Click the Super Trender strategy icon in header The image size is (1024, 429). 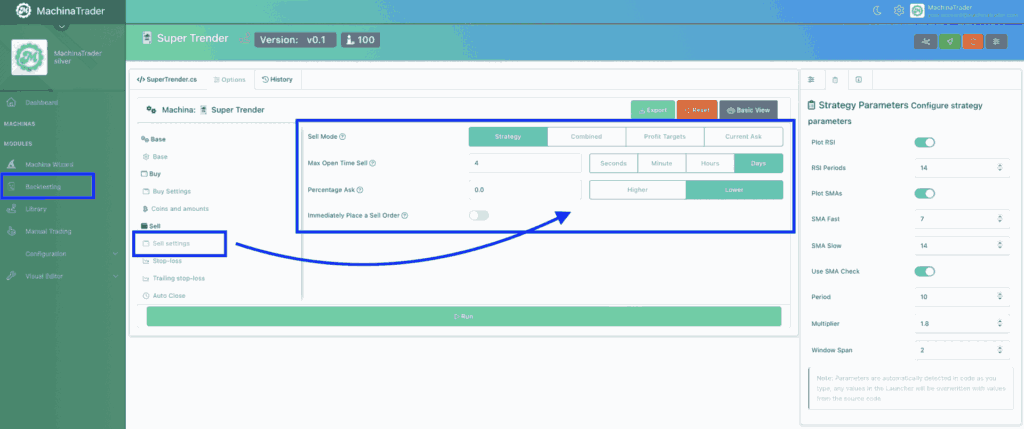[147, 38]
